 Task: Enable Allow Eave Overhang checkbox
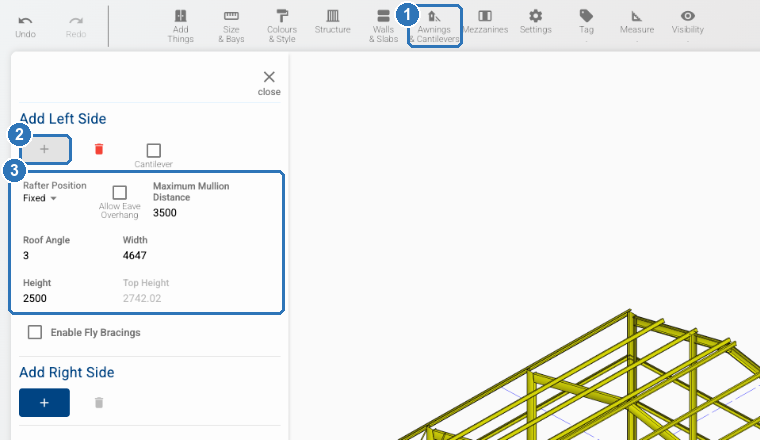point(120,192)
